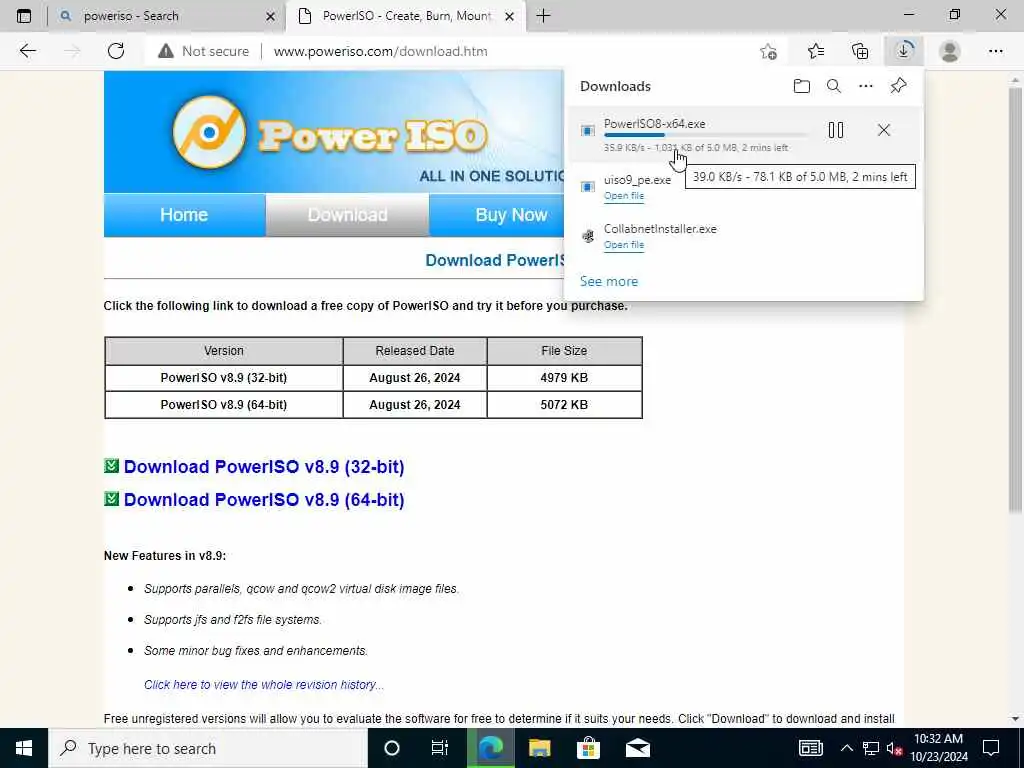Open Task View on taskbar
The image size is (1024, 768).
[x=440, y=748]
